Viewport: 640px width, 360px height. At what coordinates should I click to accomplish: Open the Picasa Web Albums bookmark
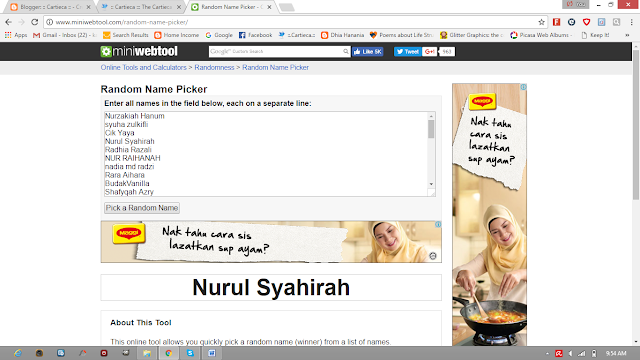pyautogui.click(x=541, y=35)
